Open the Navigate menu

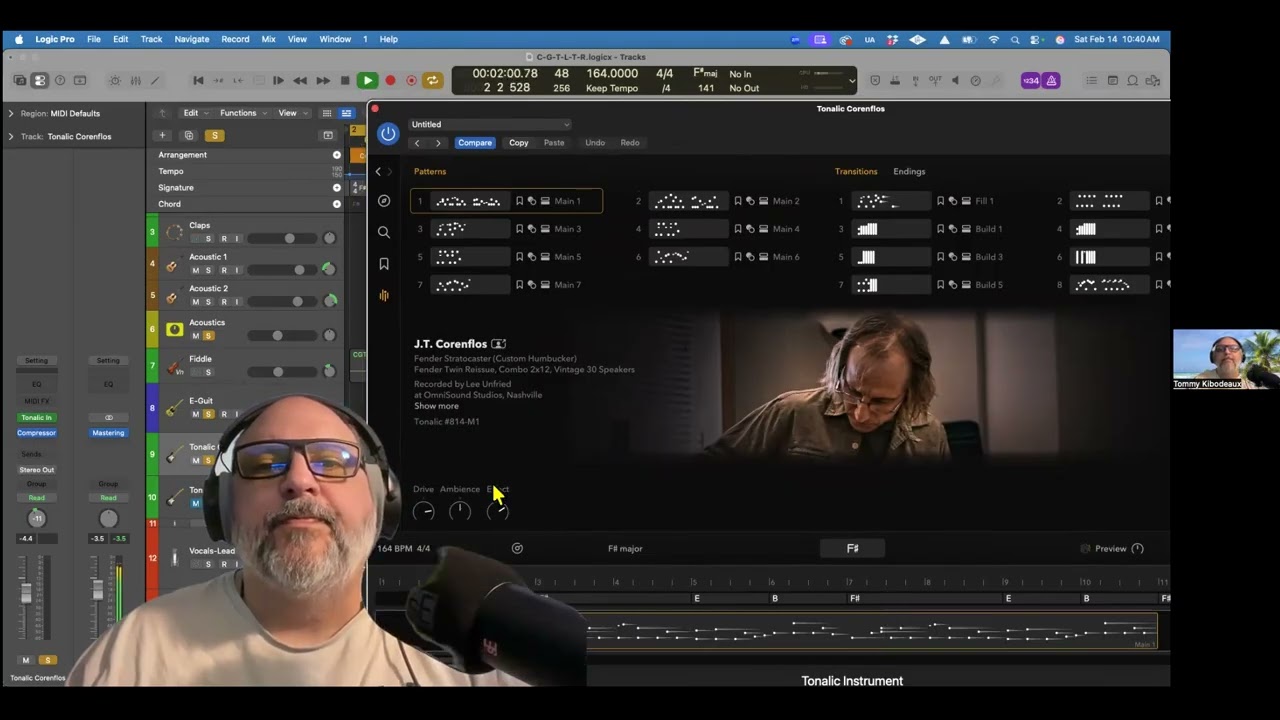point(192,39)
